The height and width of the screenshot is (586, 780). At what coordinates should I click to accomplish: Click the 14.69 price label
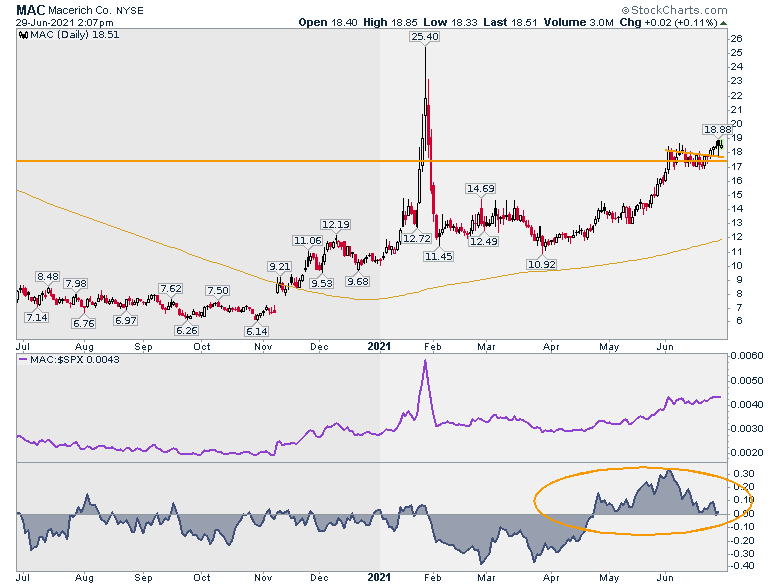point(481,189)
